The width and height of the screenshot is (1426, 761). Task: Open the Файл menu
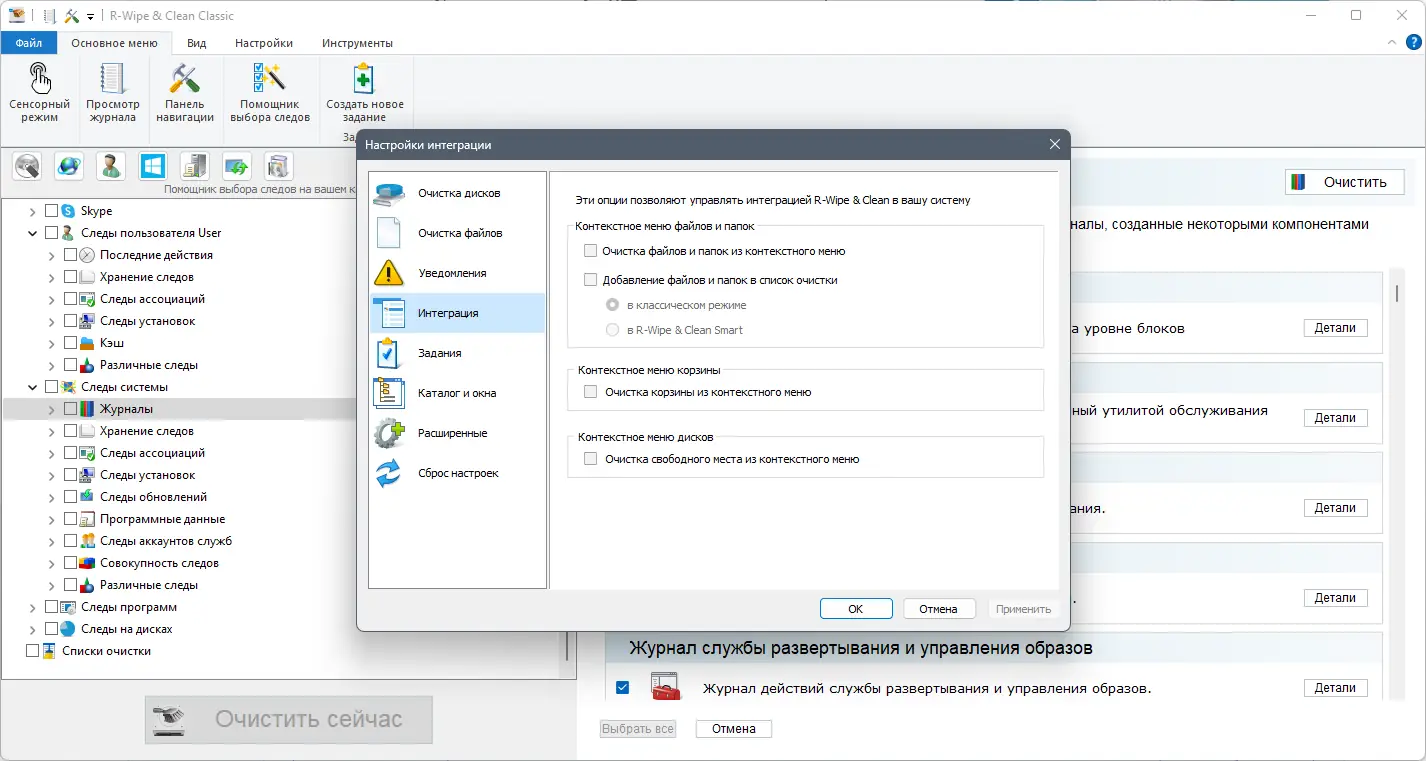coord(29,42)
